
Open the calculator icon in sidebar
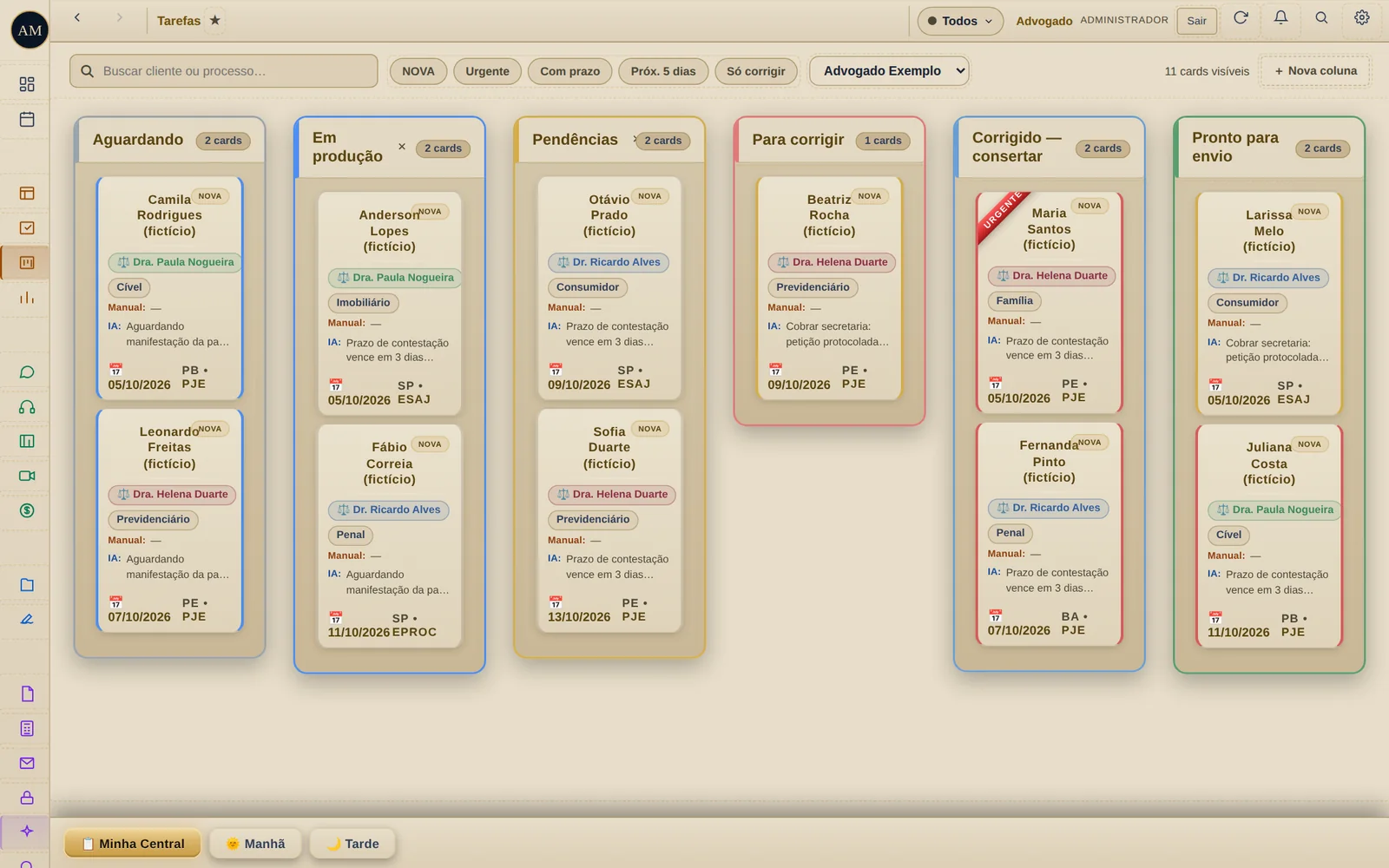(27, 729)
